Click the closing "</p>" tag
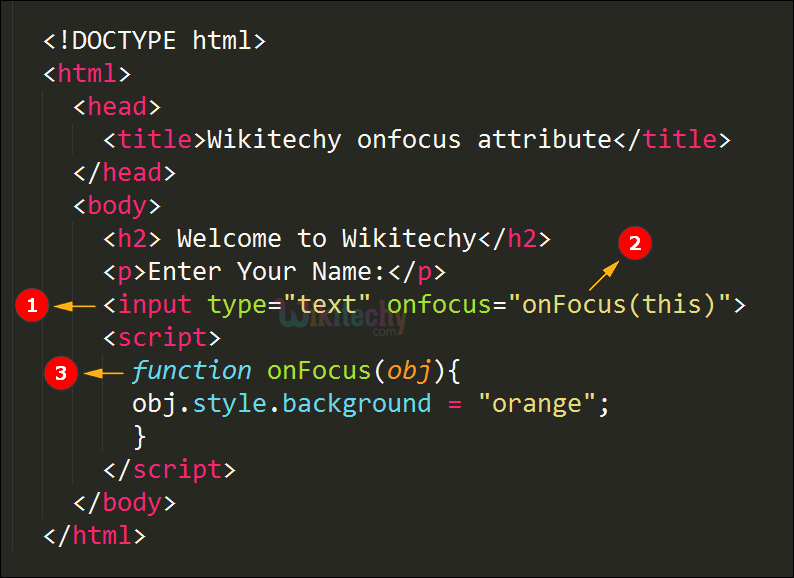The height and width of the screenshot is (578, 794). click(417, 272)
